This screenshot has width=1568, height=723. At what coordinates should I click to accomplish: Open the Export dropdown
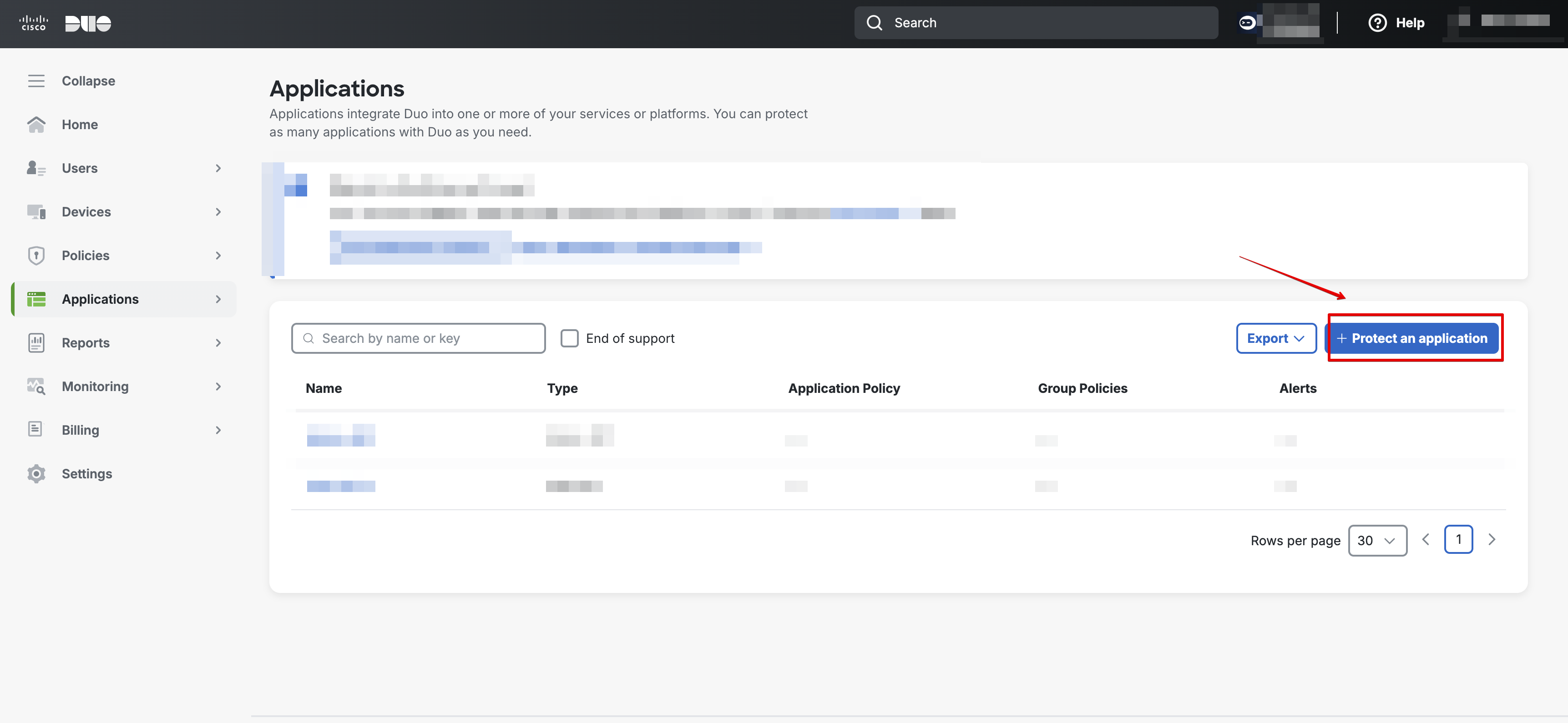pyautogui.click(x=1276, y=338)
